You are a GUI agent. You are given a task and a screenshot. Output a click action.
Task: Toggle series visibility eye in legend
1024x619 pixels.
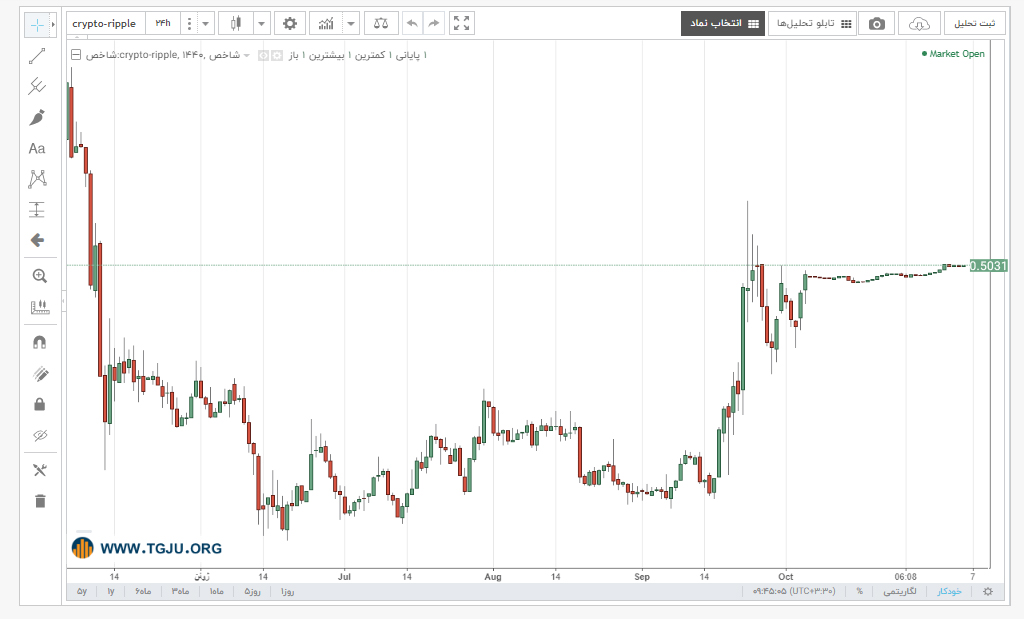263,56
